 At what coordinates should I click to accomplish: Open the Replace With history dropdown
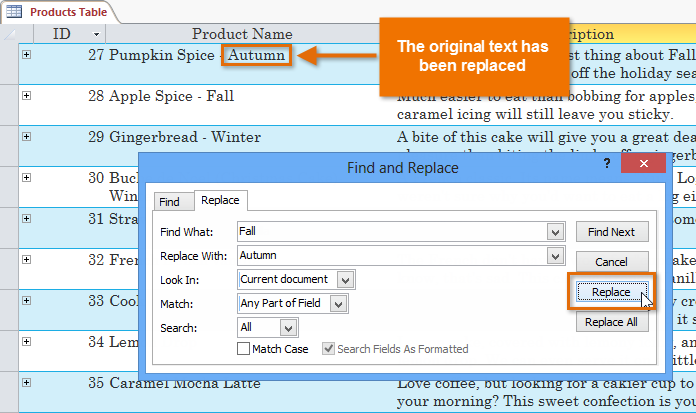pyautogui.click(x=555, y=256)
